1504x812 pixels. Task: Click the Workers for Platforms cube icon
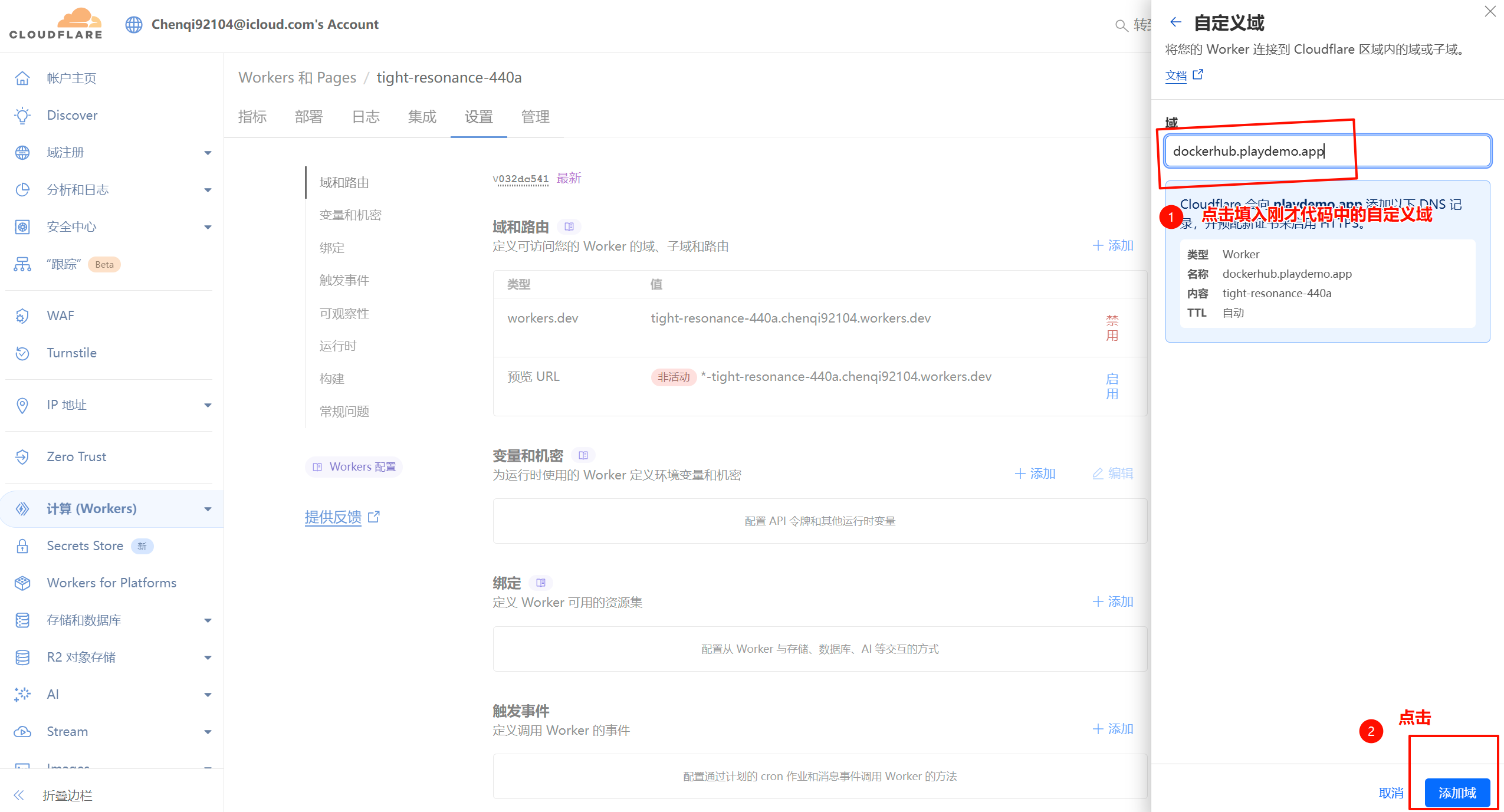tap(22, 583)
